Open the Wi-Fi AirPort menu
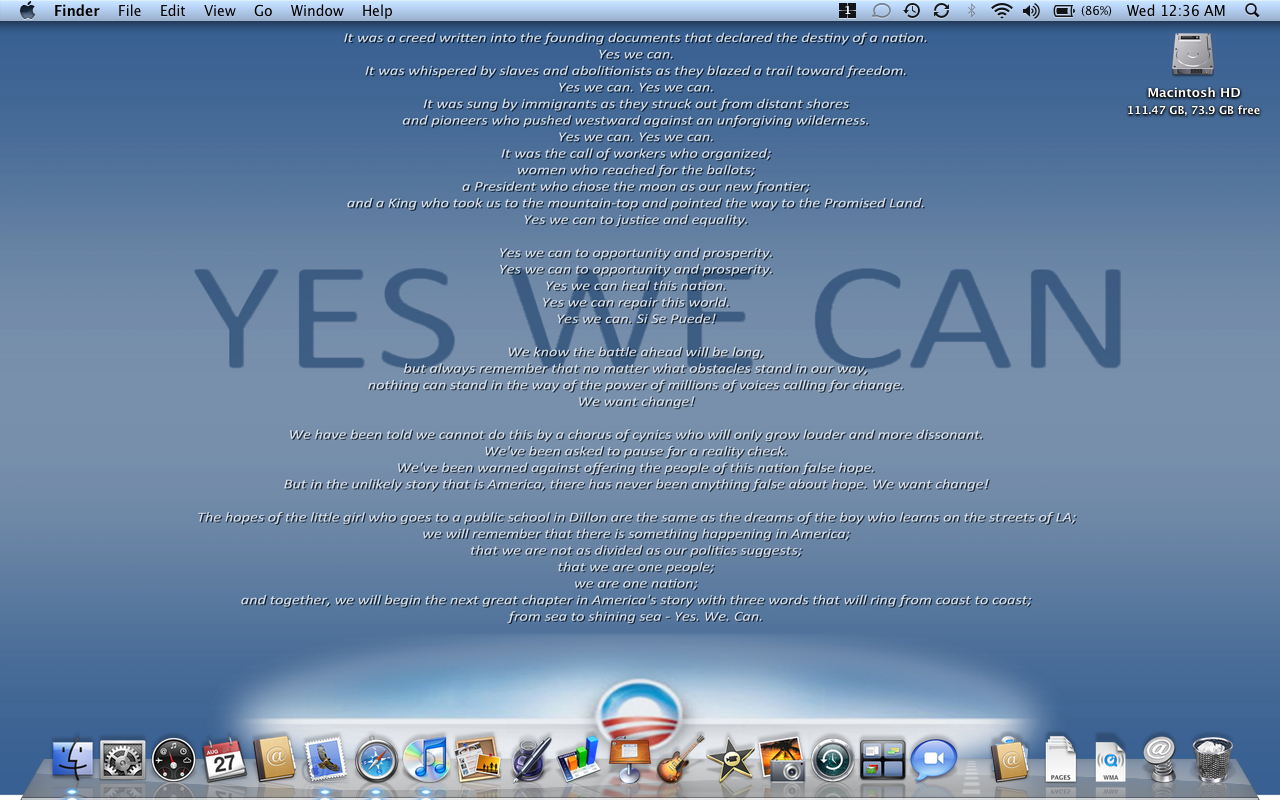This screenshot has width=1280, height=800. coord(1001,11)
